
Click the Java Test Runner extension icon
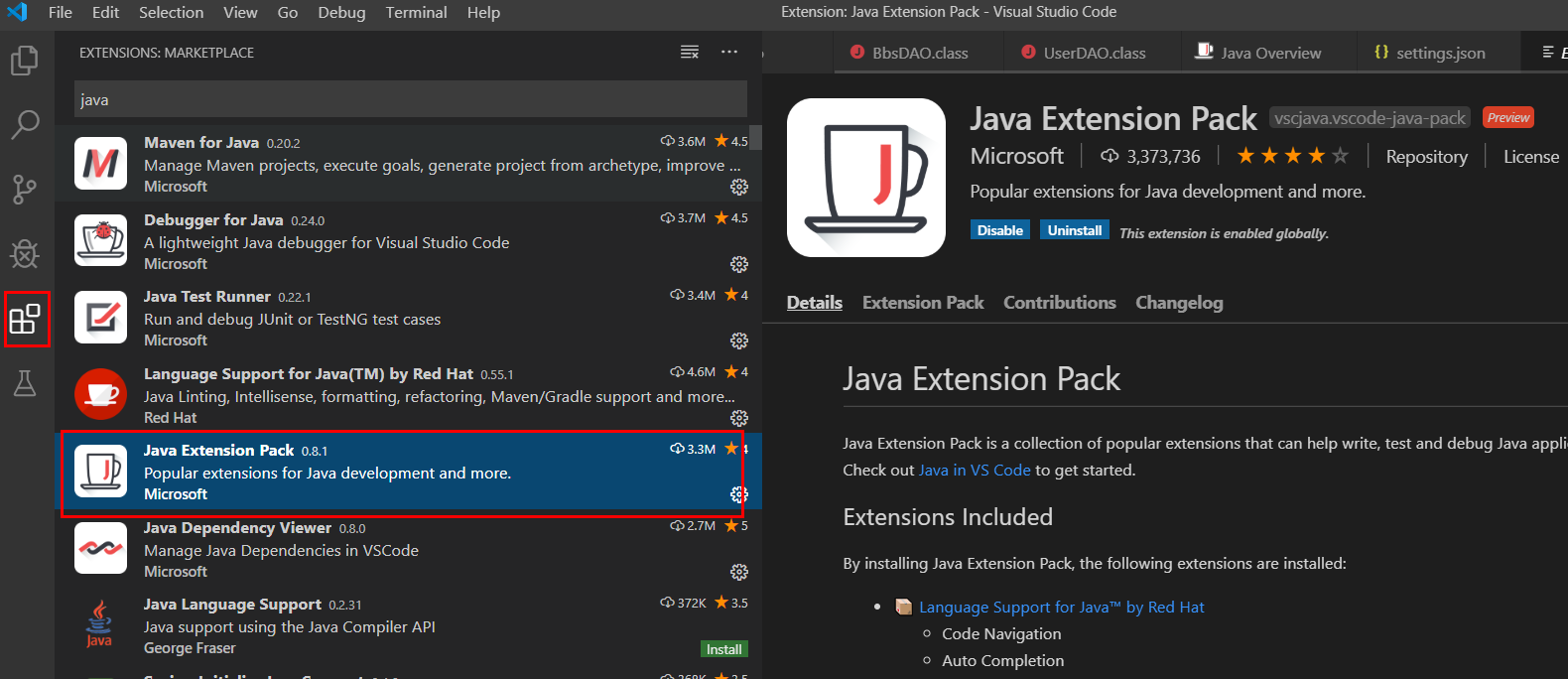coord(100,317)
